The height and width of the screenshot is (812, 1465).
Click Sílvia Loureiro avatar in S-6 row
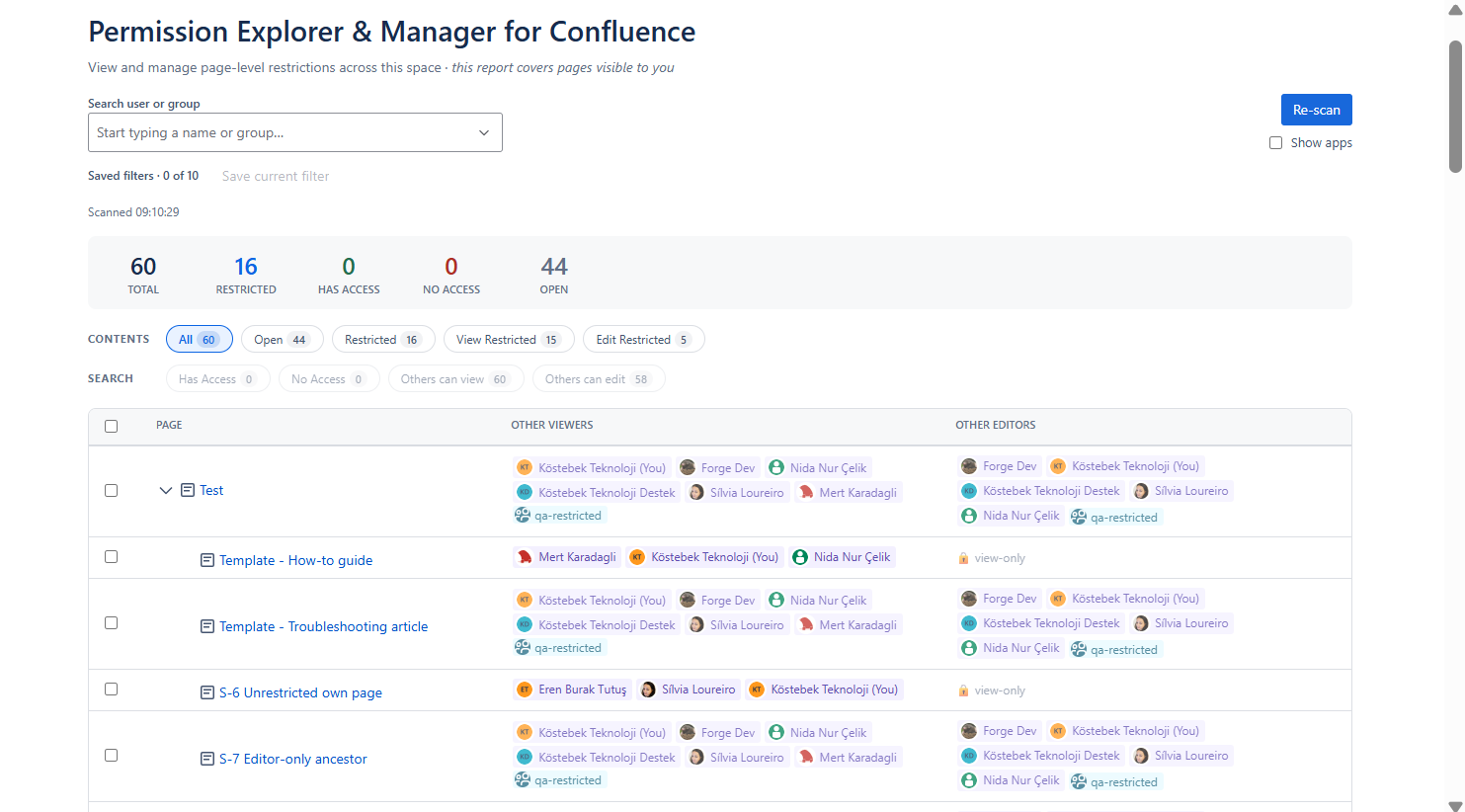tap(648, 690)
